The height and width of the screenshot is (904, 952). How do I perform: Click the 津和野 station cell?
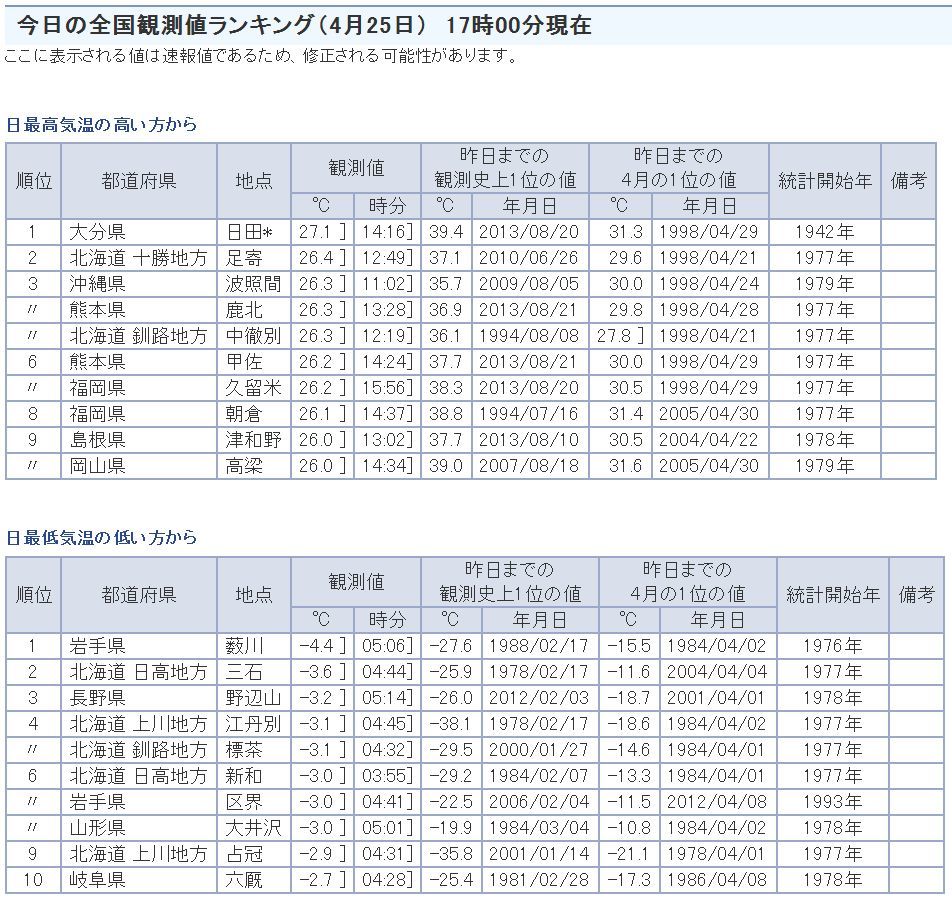pyautogui.click(x=253, y=440)
